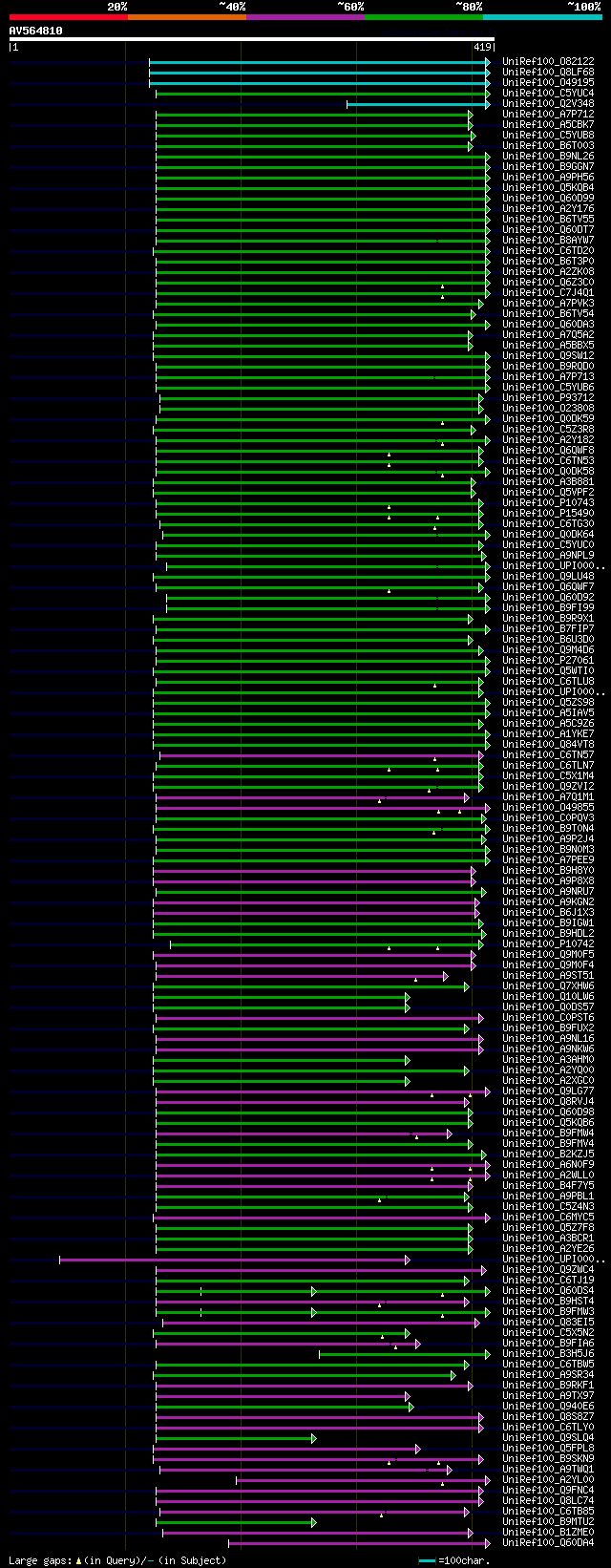Select hit UniRef100_Q5KQB4
This screenshot has height=1568, width=611.
(x=548, y=188)
